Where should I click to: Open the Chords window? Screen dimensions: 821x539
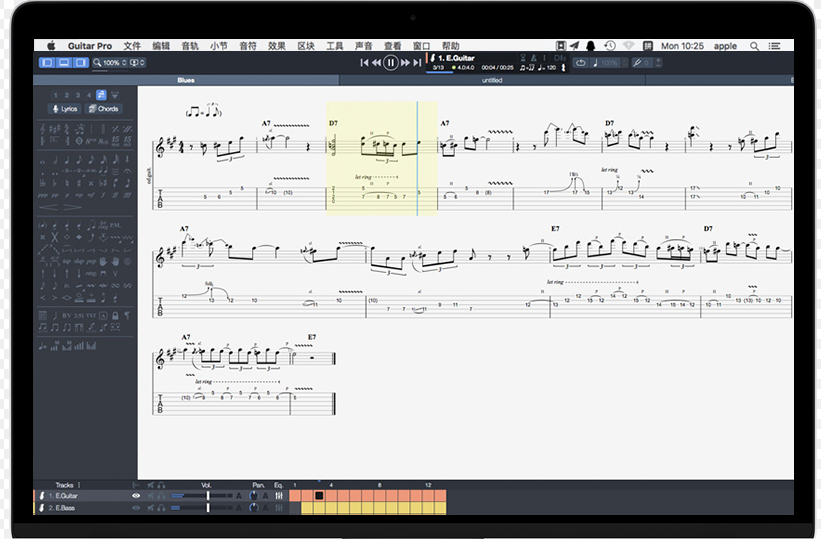pos(104,109)
